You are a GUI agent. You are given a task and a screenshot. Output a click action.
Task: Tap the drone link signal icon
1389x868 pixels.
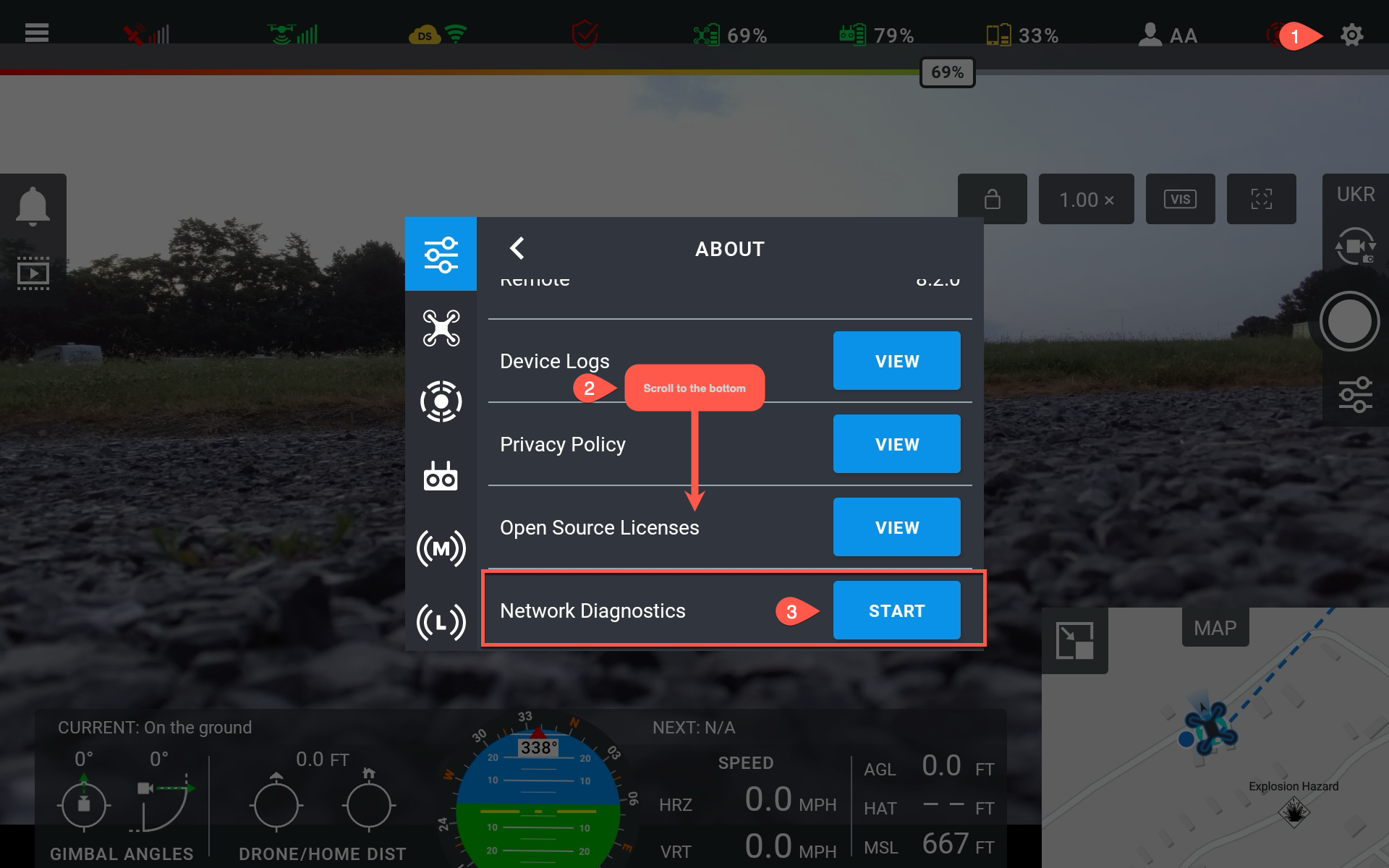292,34
